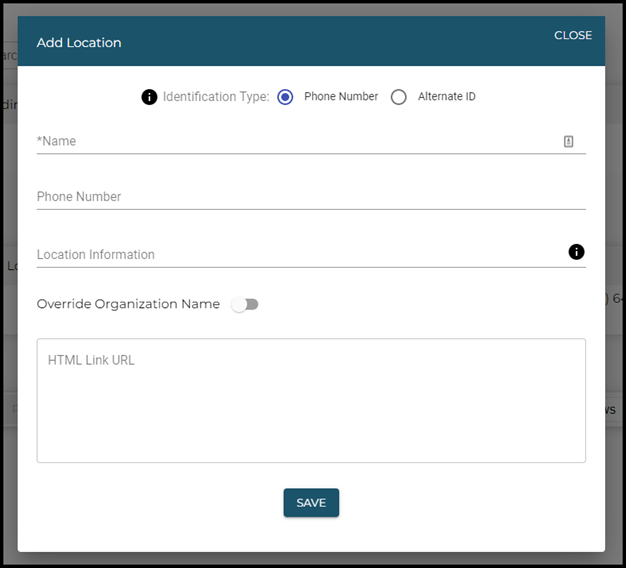Click empty area of the dialog header bar
This screenshot has height=568, width=626.
click(330, 42)
